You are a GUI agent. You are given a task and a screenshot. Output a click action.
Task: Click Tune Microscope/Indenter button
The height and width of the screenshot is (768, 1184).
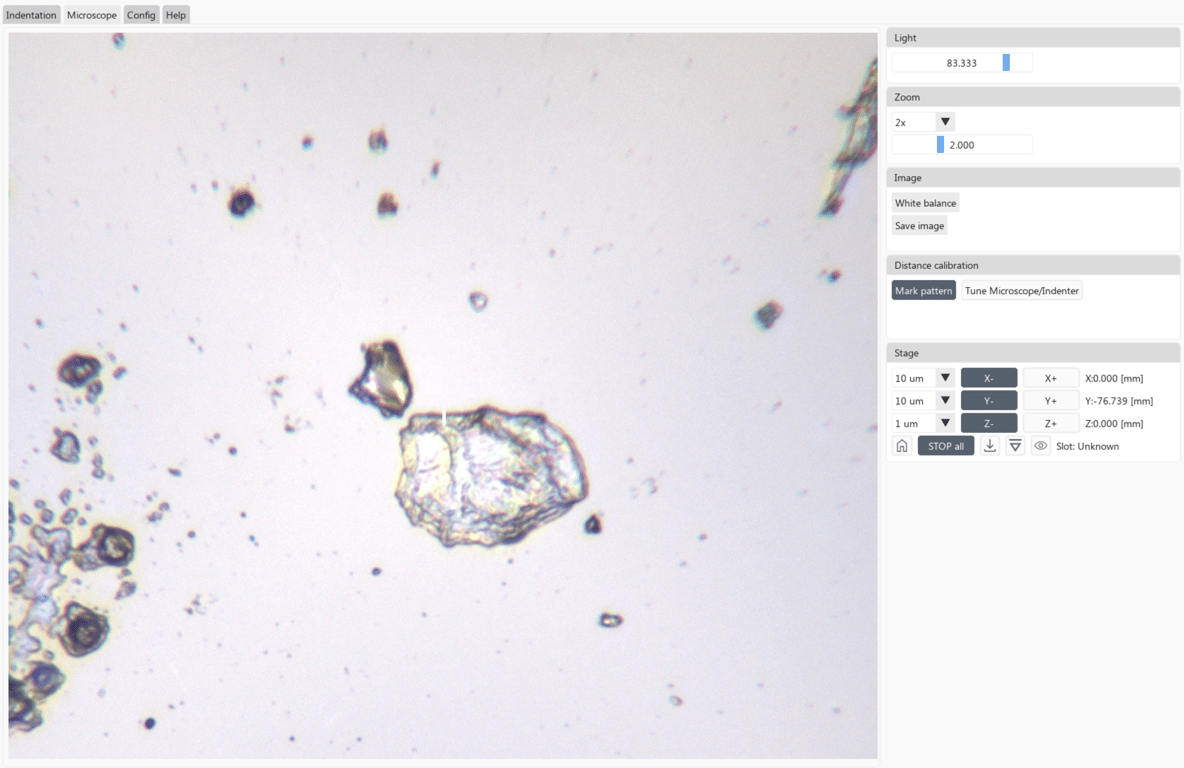[x=1022, y=290]
